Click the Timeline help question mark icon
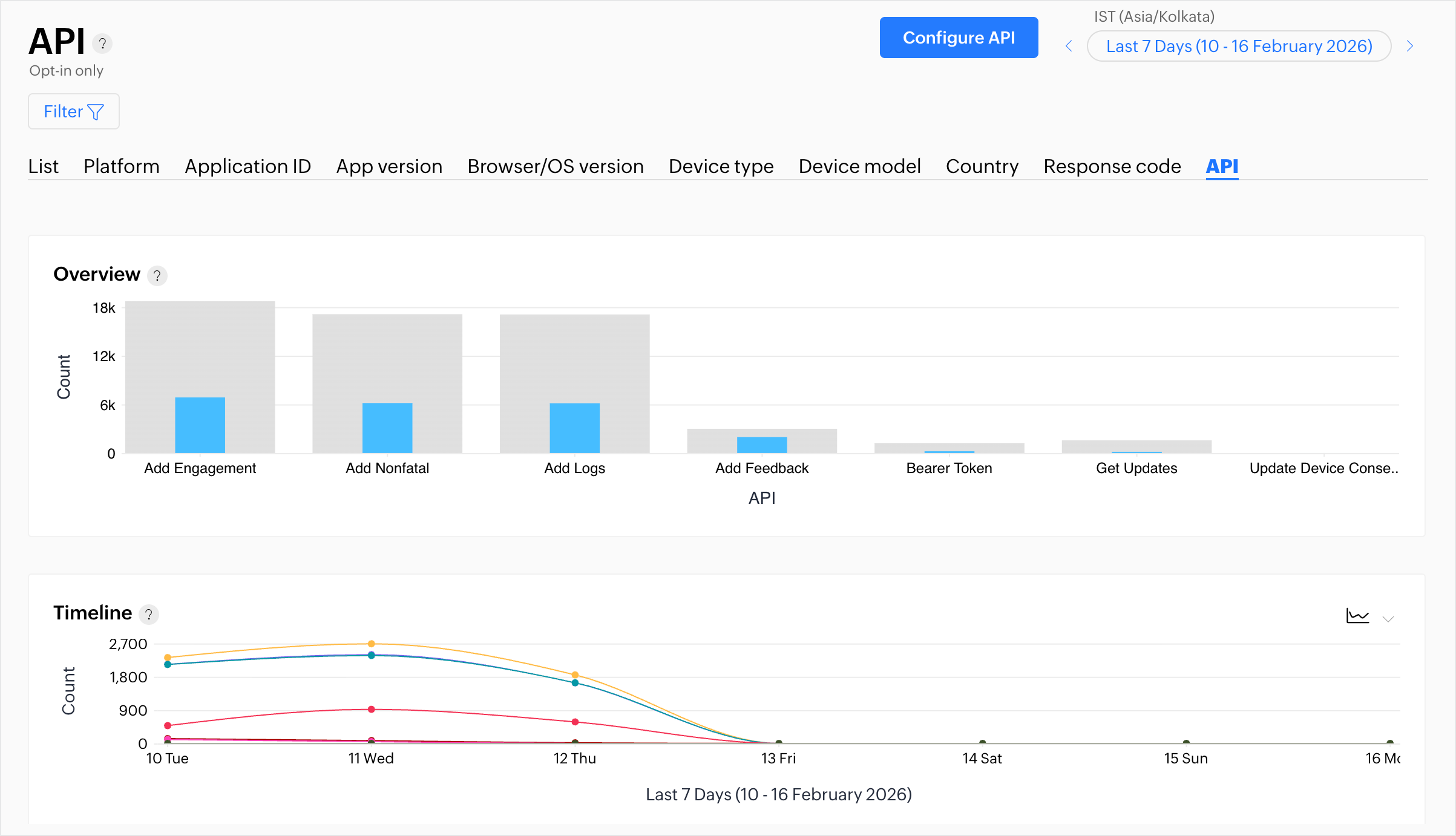Image resolution: width=1456 pixels, height=836 pixels. (x=148, y=615)
